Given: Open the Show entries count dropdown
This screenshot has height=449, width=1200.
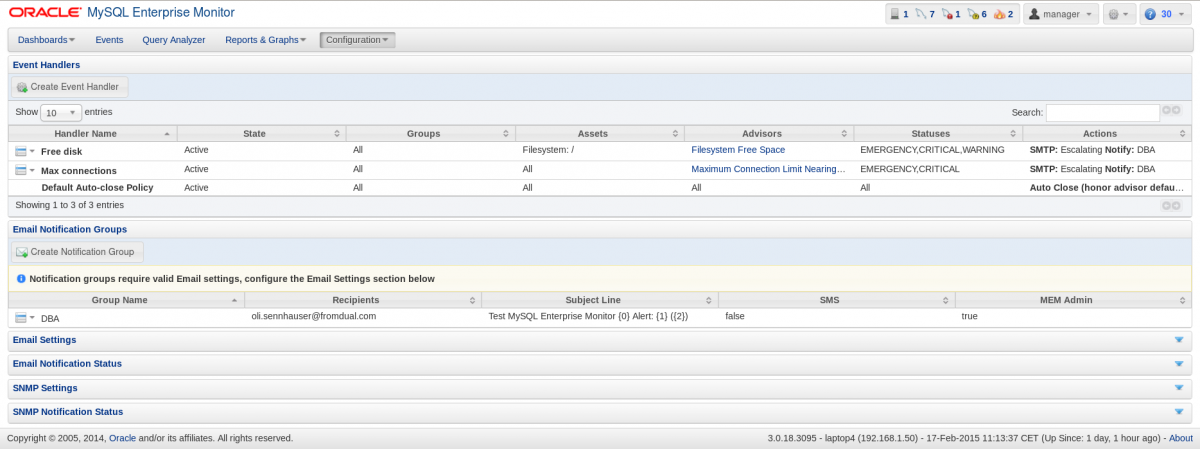Looking at the screenshot, I should coord(61,113).
